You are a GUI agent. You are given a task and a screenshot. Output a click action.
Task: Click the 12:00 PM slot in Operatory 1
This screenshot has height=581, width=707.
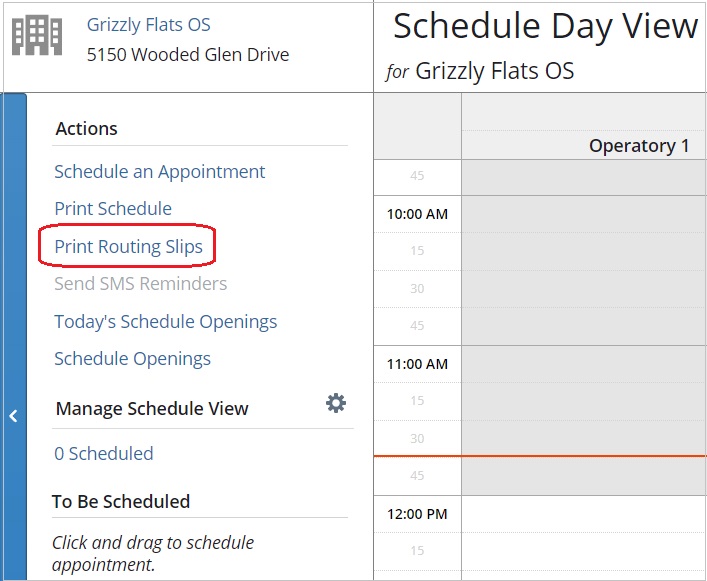pos(584,514)
